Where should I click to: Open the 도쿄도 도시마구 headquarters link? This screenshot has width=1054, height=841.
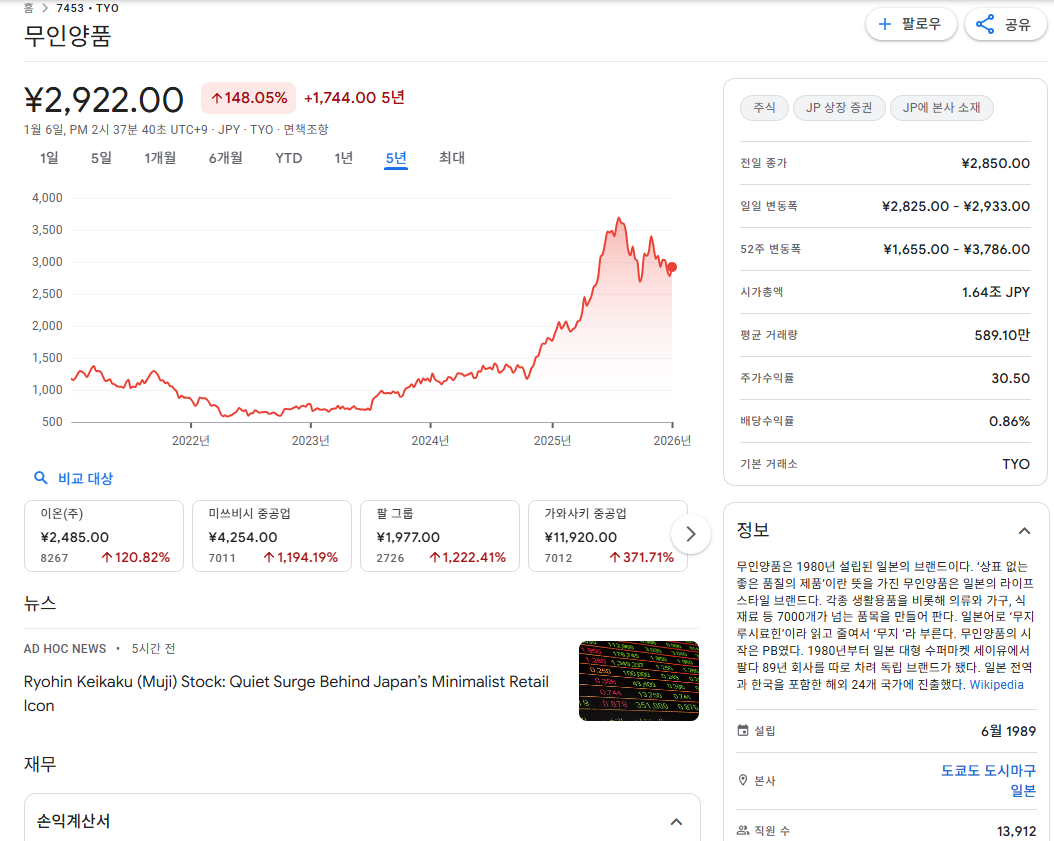[988, 770]
